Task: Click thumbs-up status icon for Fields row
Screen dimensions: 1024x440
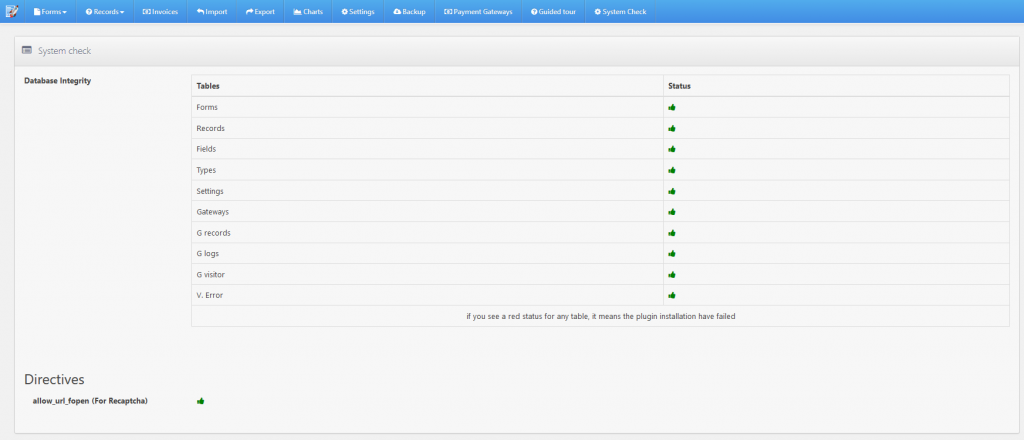Action: 672,149
